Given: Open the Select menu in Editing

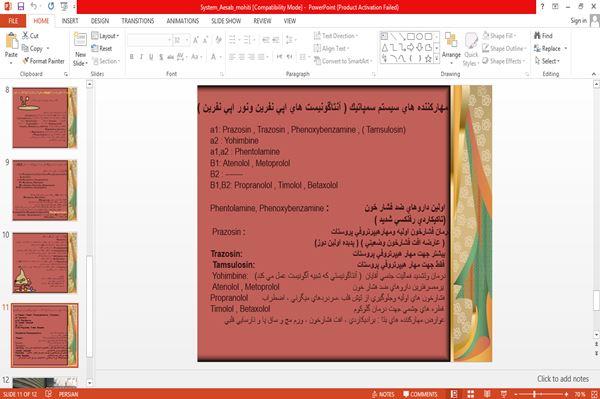Looking at the screenshot, I should 547,61.
